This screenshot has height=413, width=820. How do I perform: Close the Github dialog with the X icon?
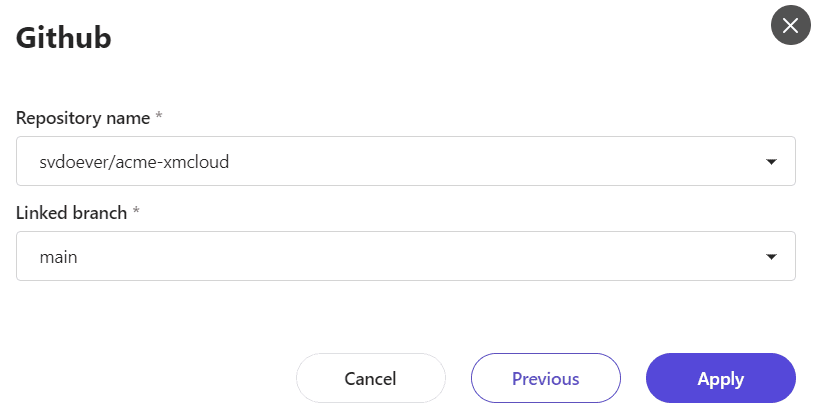790,25
